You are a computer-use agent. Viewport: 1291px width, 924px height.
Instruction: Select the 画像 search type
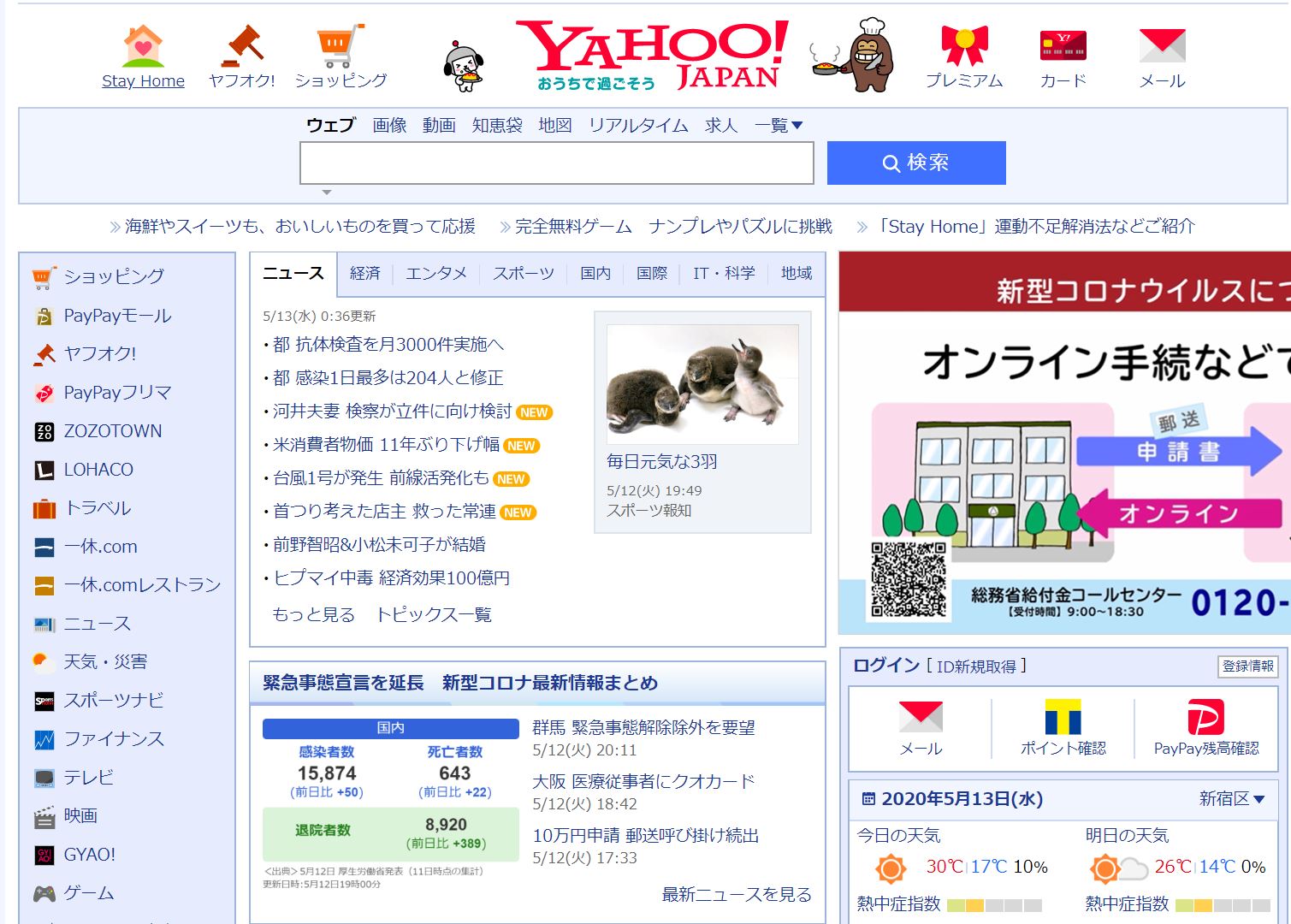tap(389, 125)
